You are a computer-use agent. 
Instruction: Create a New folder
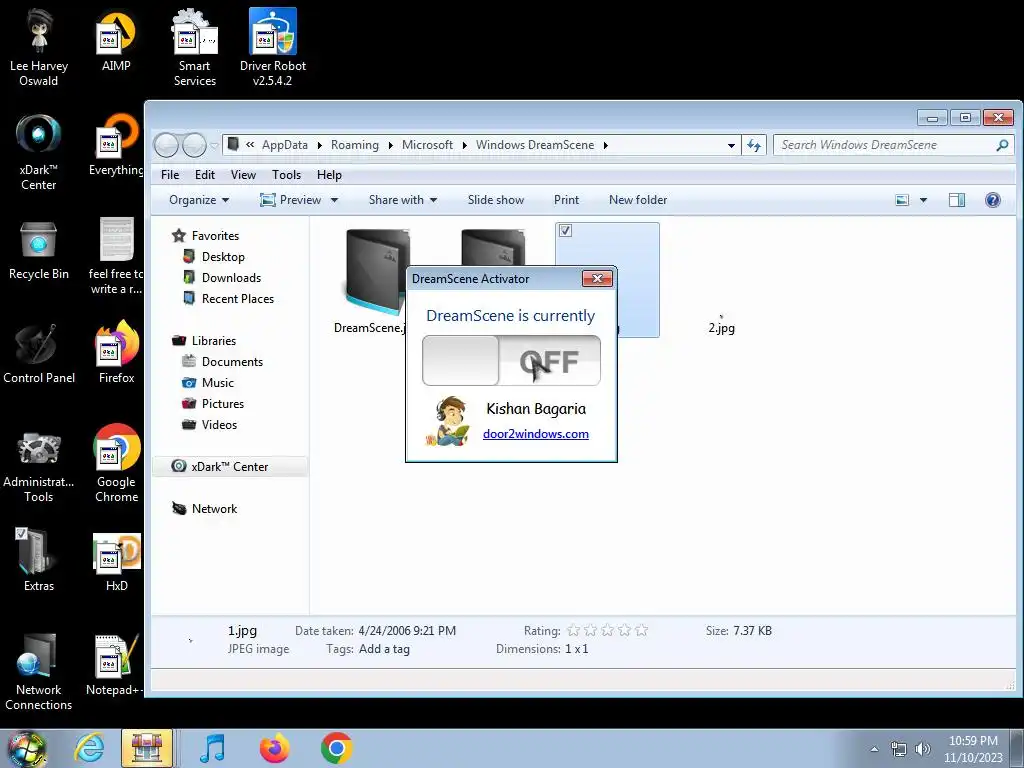coord(638,200)
